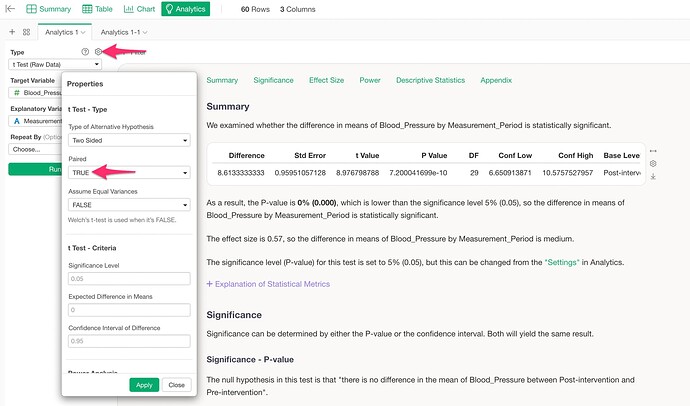Open the analytics properties gear icon
Screen dimensions: 690x406
[x=97, y=51]
